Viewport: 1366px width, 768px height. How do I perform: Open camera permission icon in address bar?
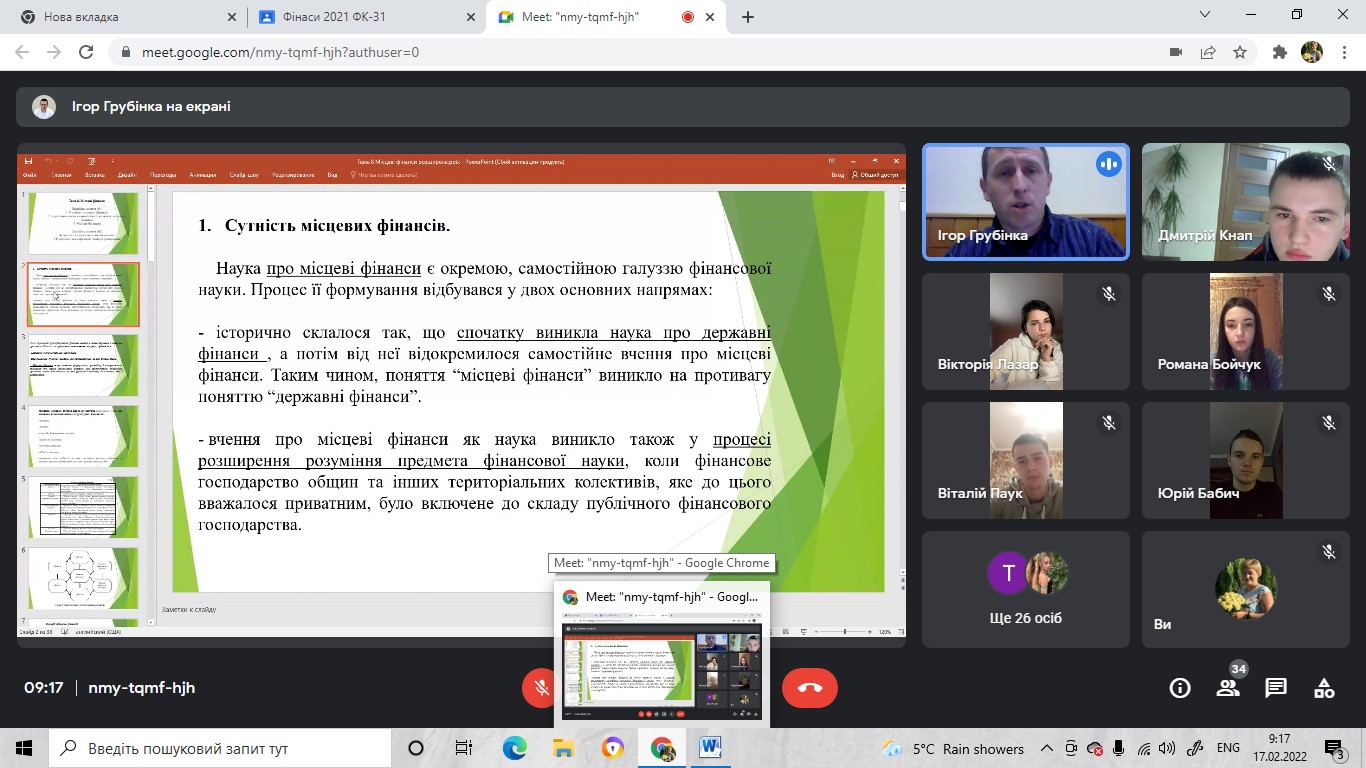pyautogui.click(x=1176, y=53)
